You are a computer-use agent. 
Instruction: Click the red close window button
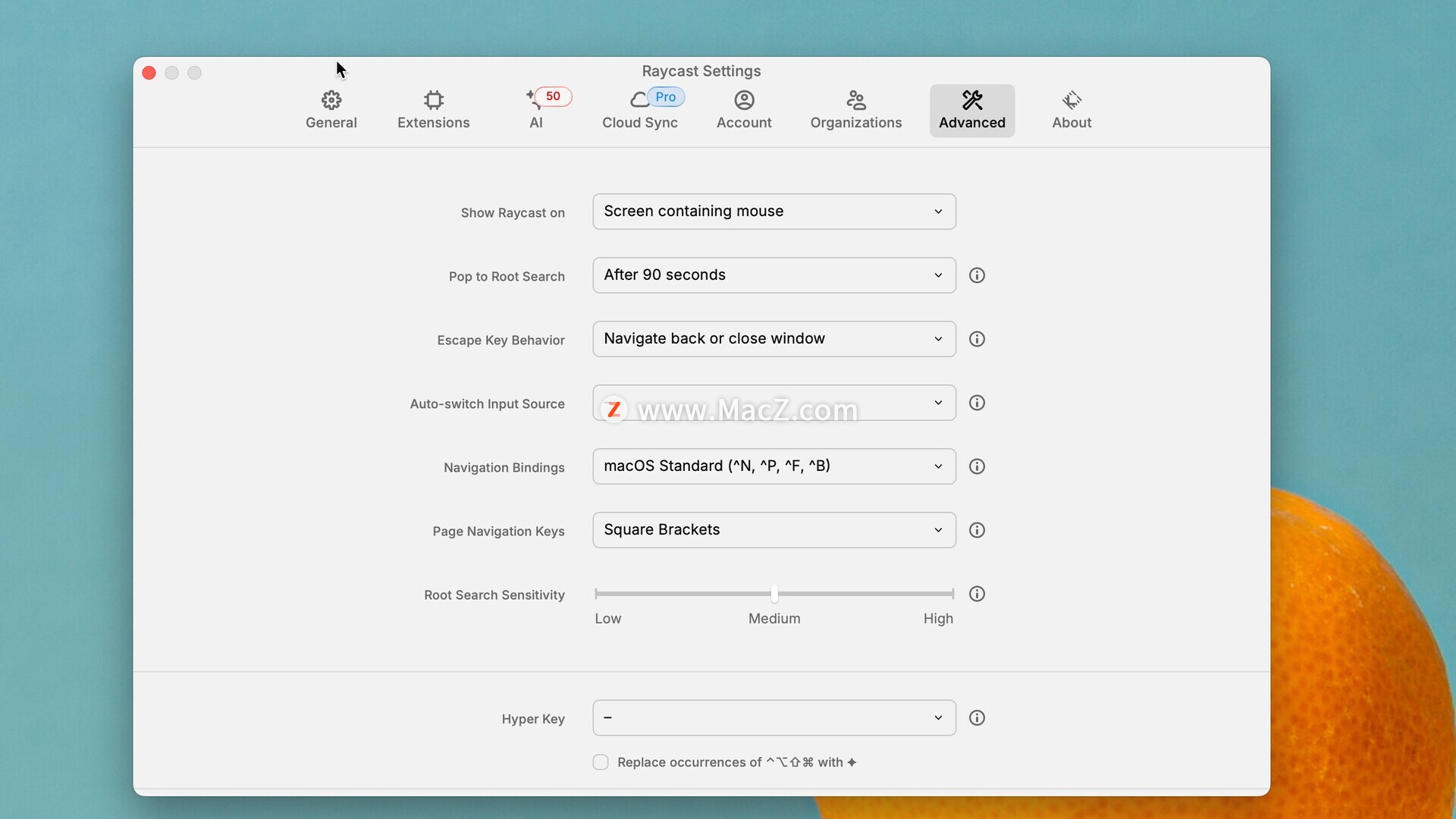point(149,73)
